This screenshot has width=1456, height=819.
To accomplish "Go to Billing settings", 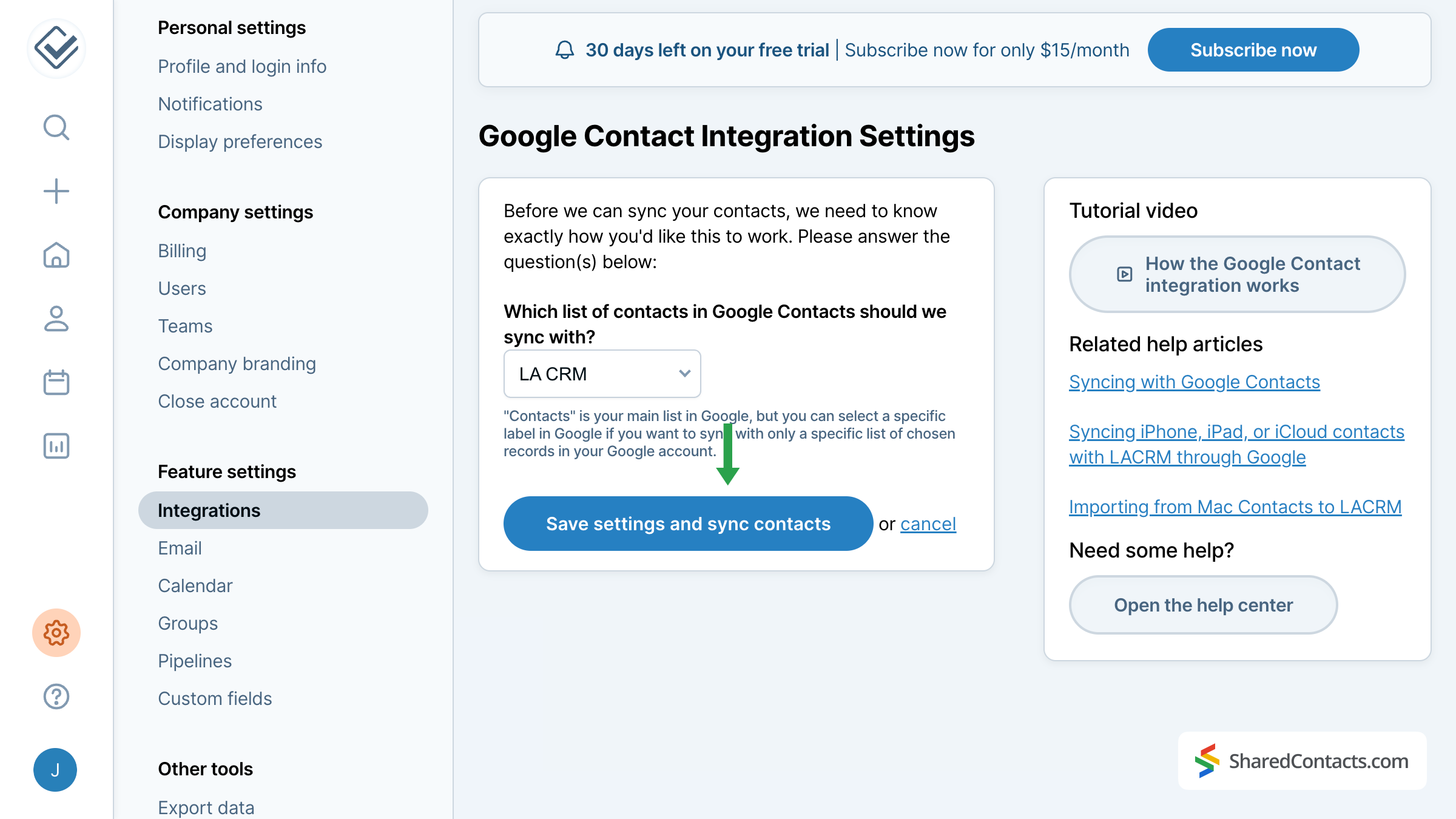I will pos(182,251).
